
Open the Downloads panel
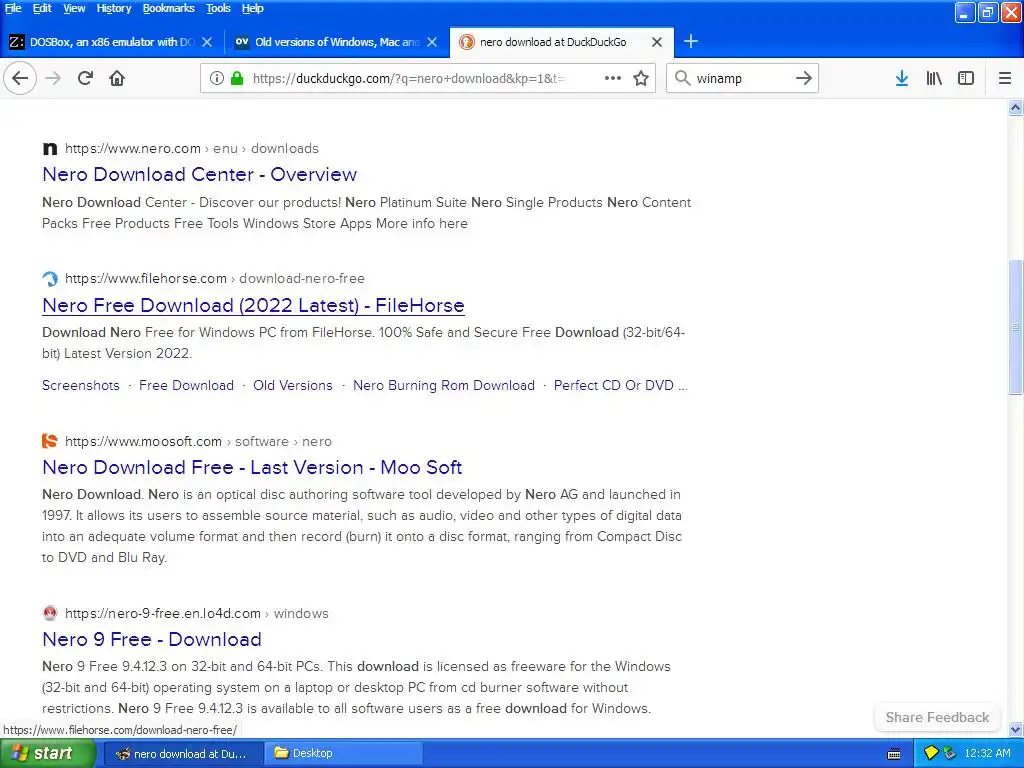pos(902,78)
